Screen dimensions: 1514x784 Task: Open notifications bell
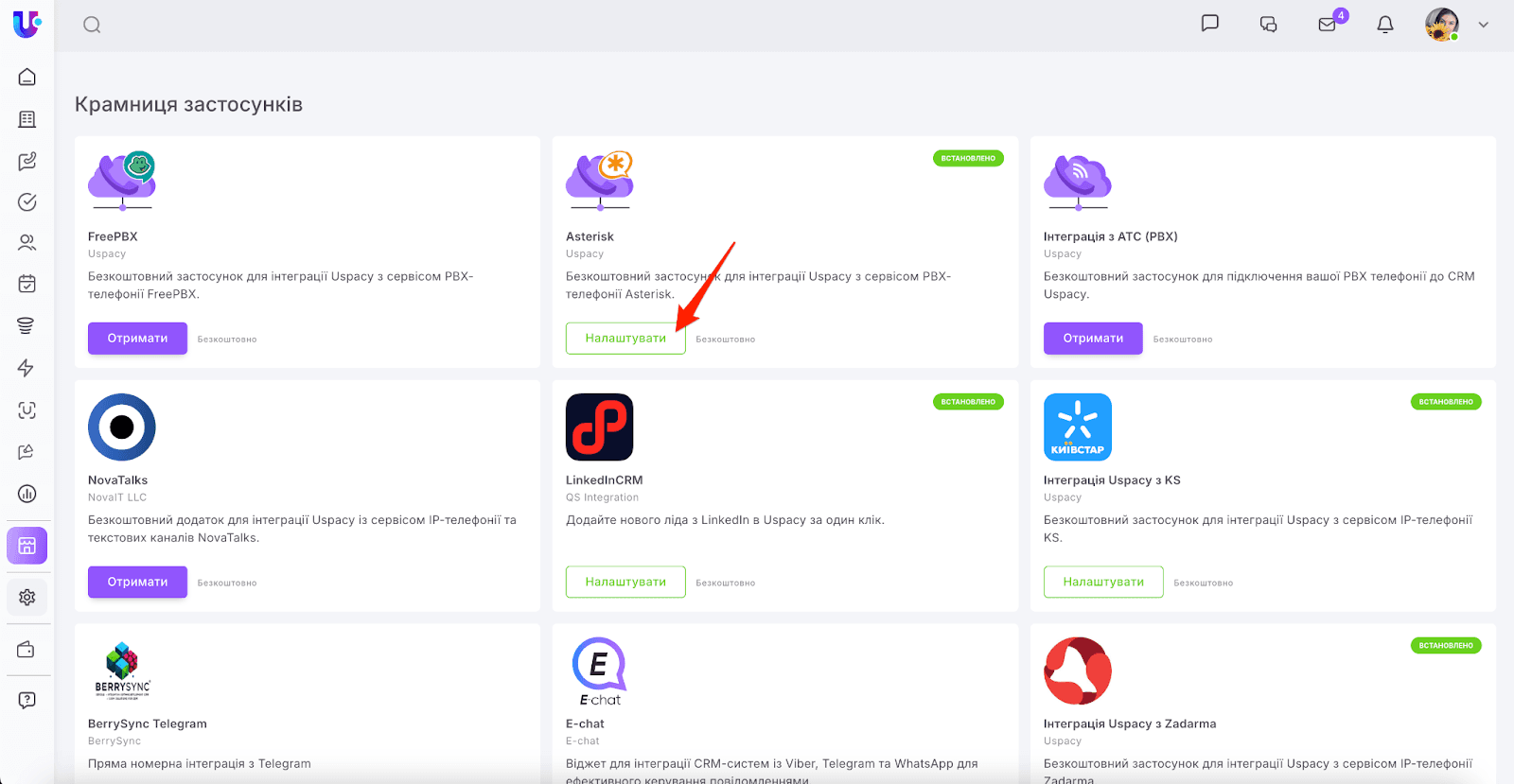tap(1385, 25)
